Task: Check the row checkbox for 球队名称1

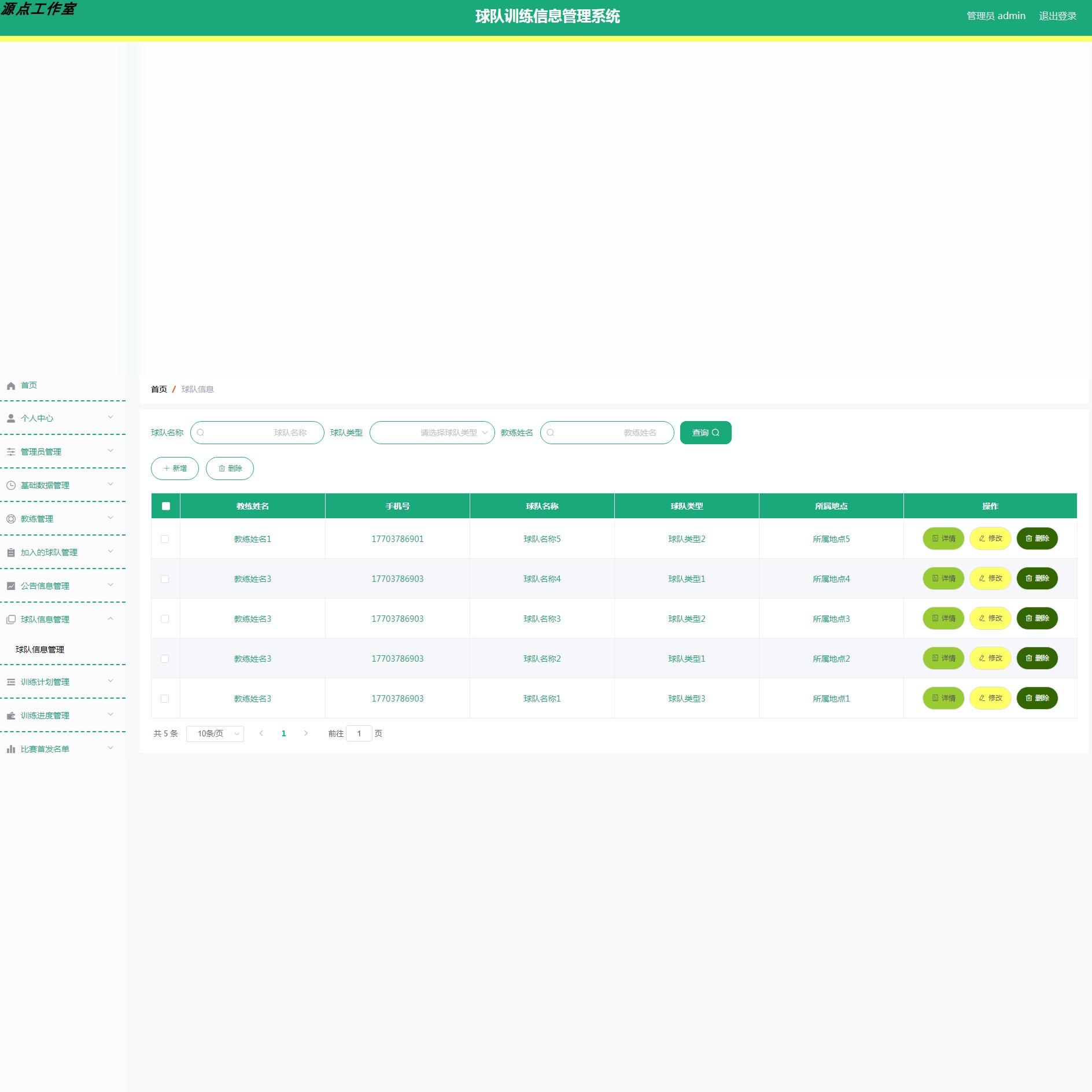Action: tap(165, 698)
